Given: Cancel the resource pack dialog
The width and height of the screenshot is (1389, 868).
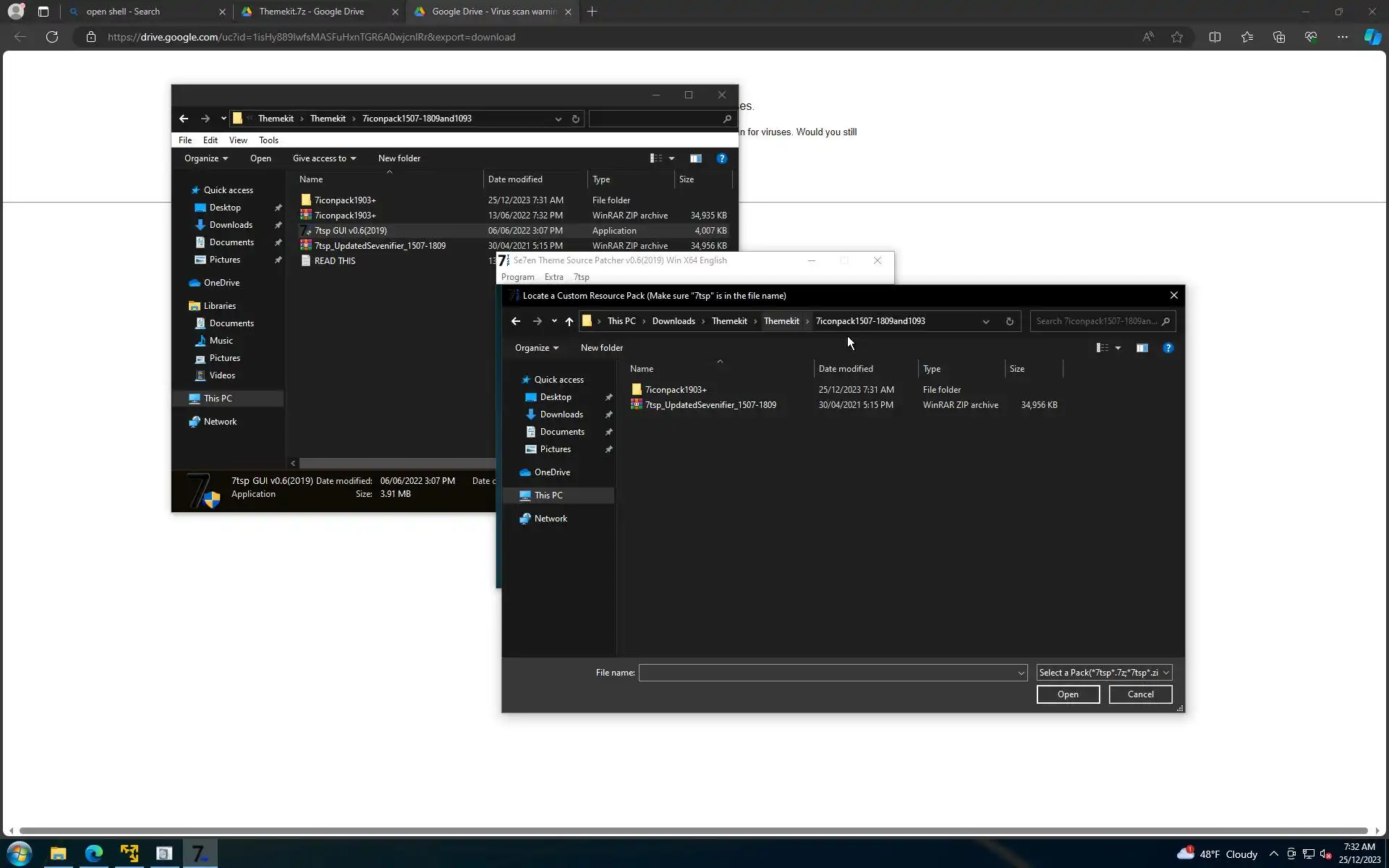Looking at the screenshot, I should [x=1140, y=694].
